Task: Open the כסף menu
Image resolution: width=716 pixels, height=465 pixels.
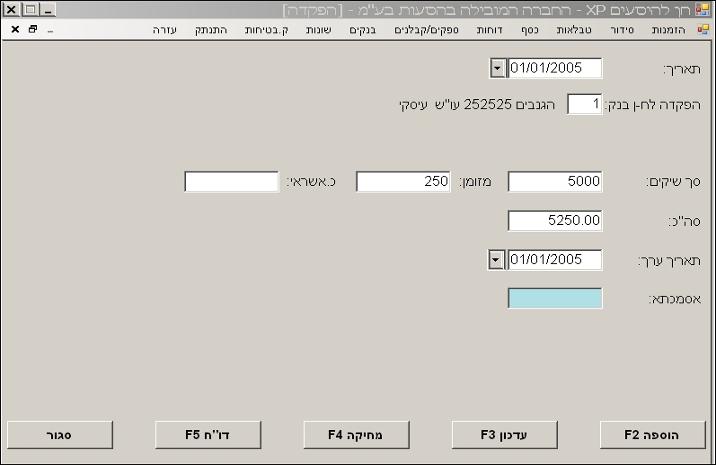Action: [530, 30]
